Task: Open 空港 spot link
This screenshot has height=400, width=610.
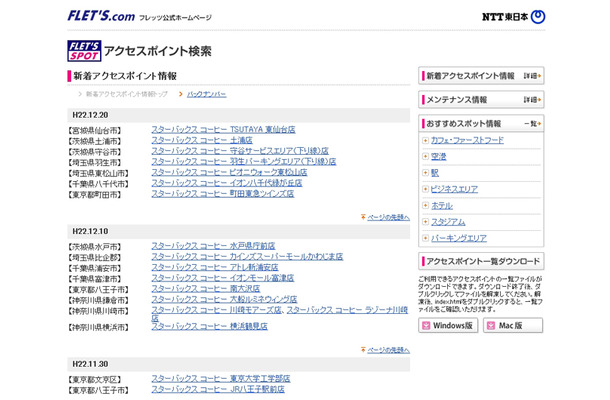Action: [x=438, y=156]
